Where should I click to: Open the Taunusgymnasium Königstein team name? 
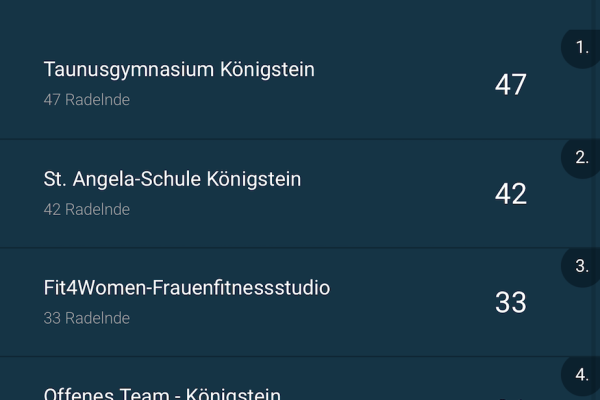(179, 70)
